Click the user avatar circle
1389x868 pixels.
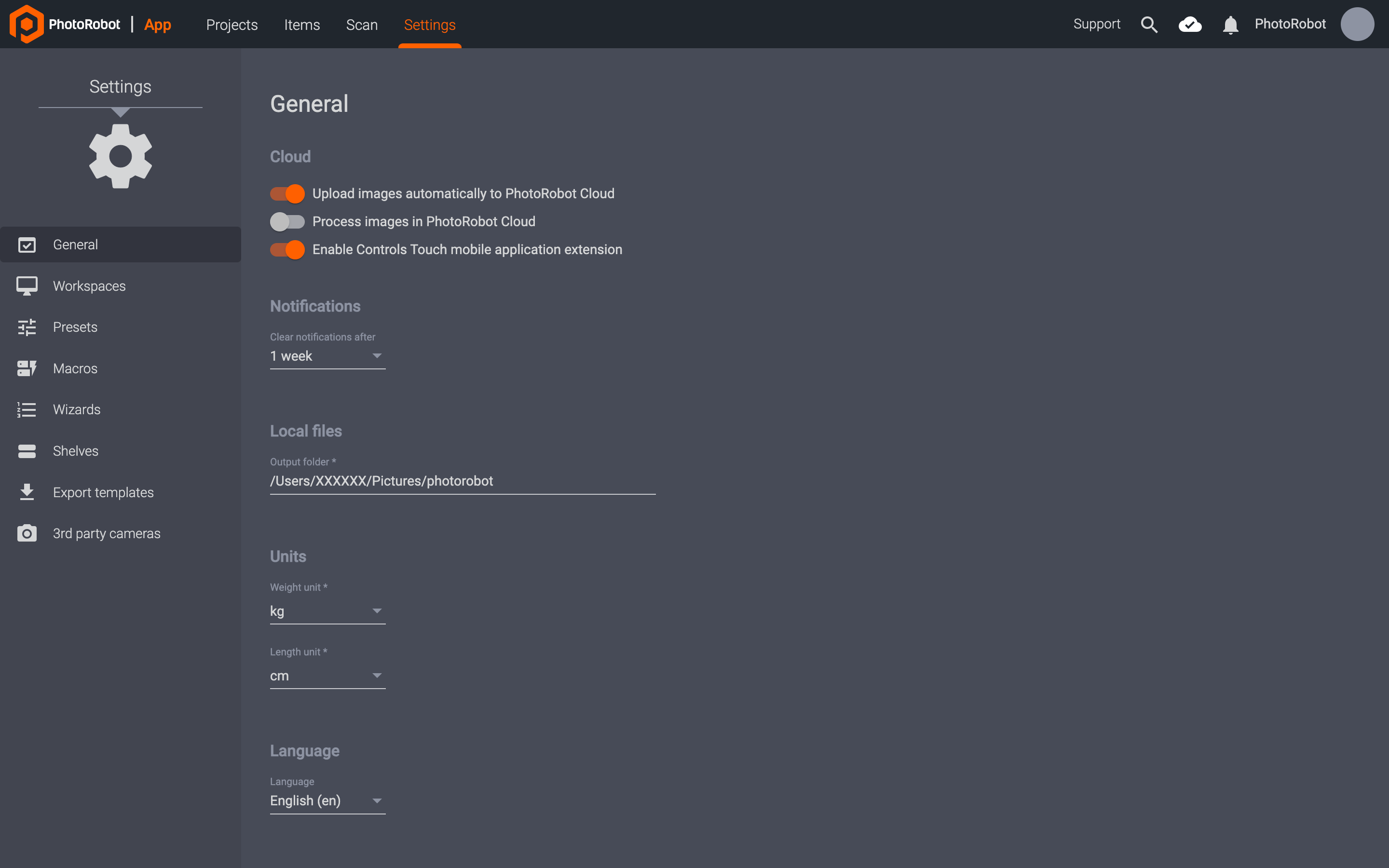pos(1357,24)
